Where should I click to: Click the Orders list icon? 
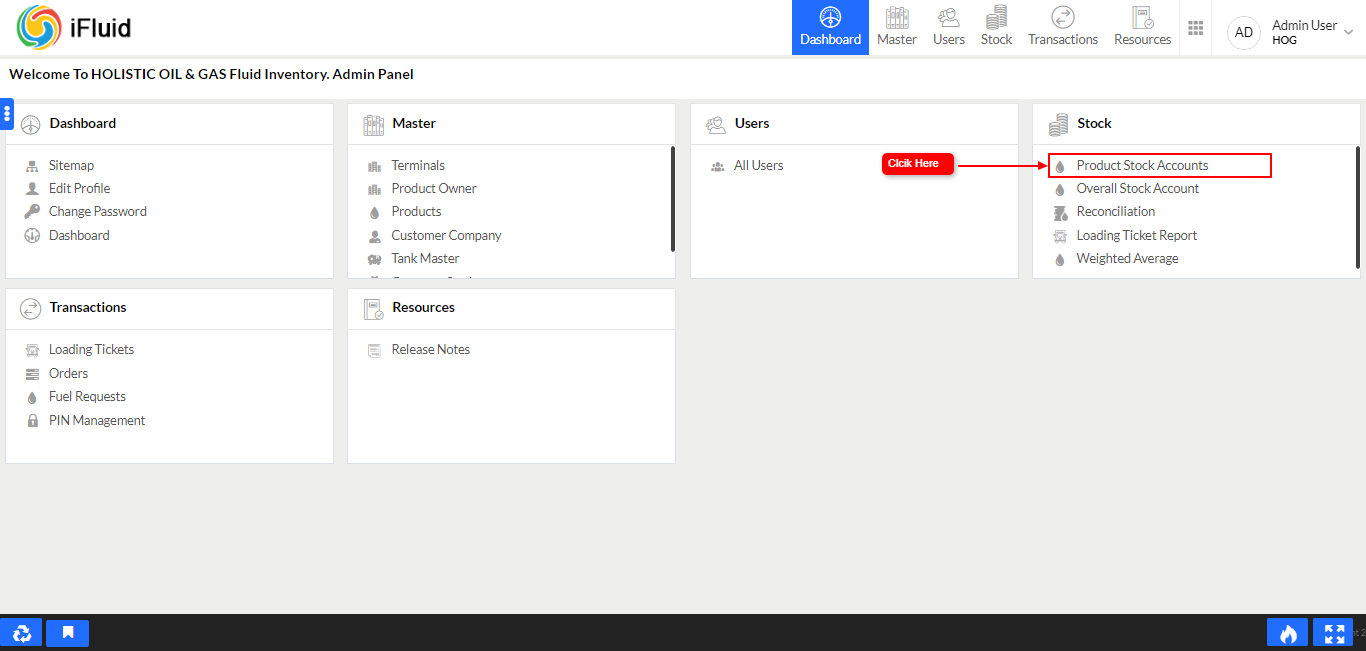click(32, 374)
